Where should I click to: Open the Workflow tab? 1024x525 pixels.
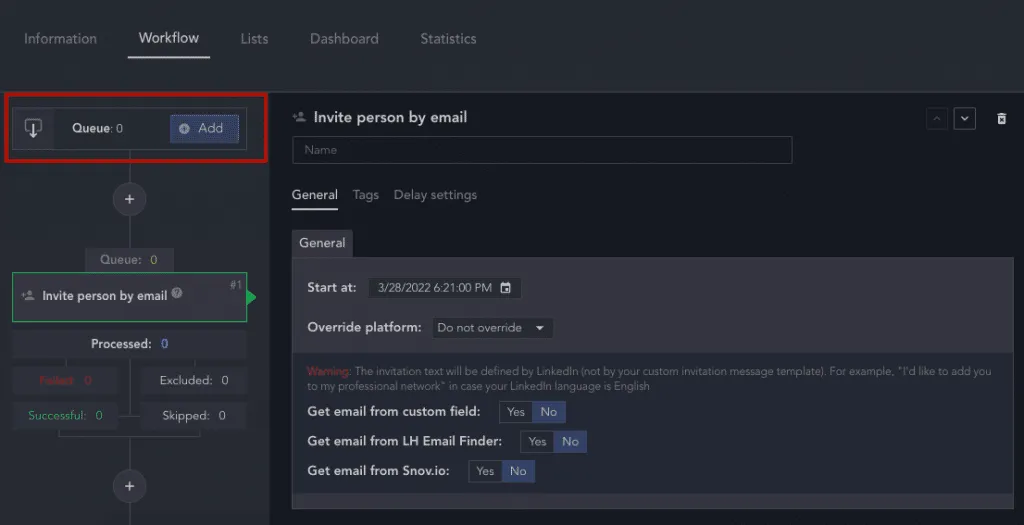(x=168, y=38)
